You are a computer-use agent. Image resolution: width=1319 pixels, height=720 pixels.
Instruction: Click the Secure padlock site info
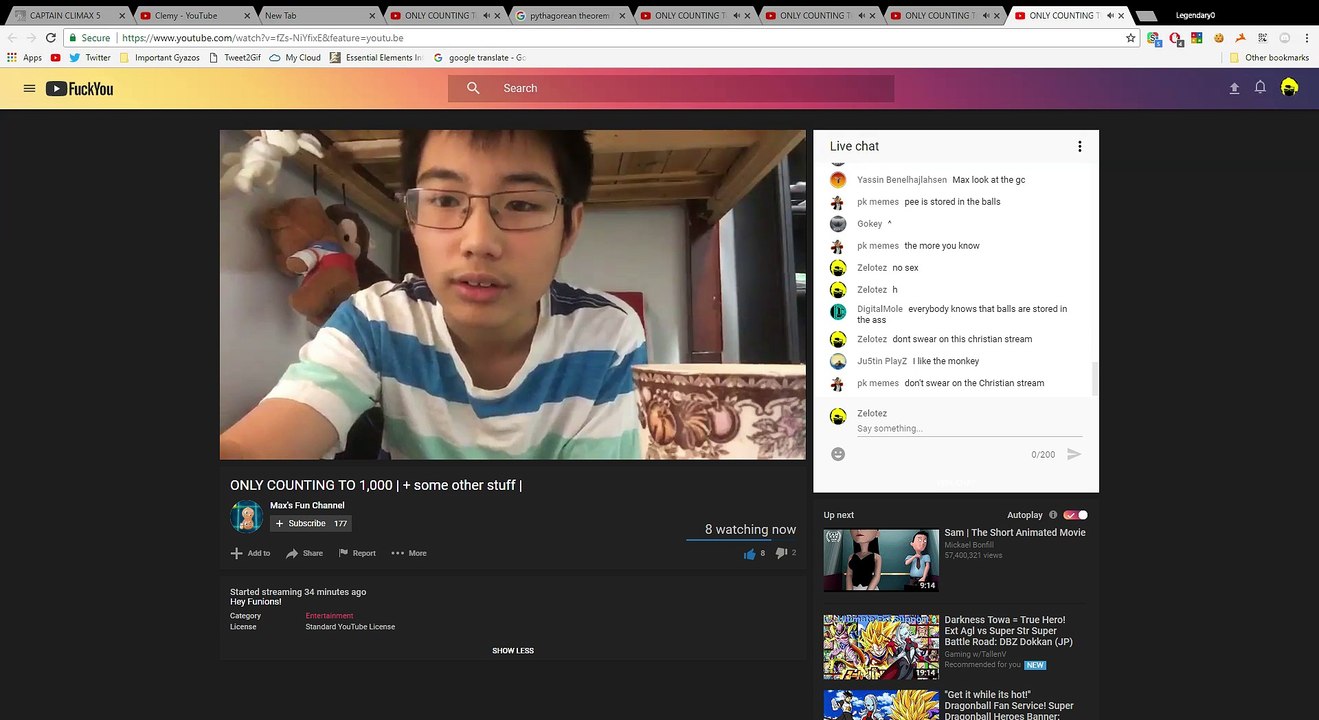[x=89, y=38]
